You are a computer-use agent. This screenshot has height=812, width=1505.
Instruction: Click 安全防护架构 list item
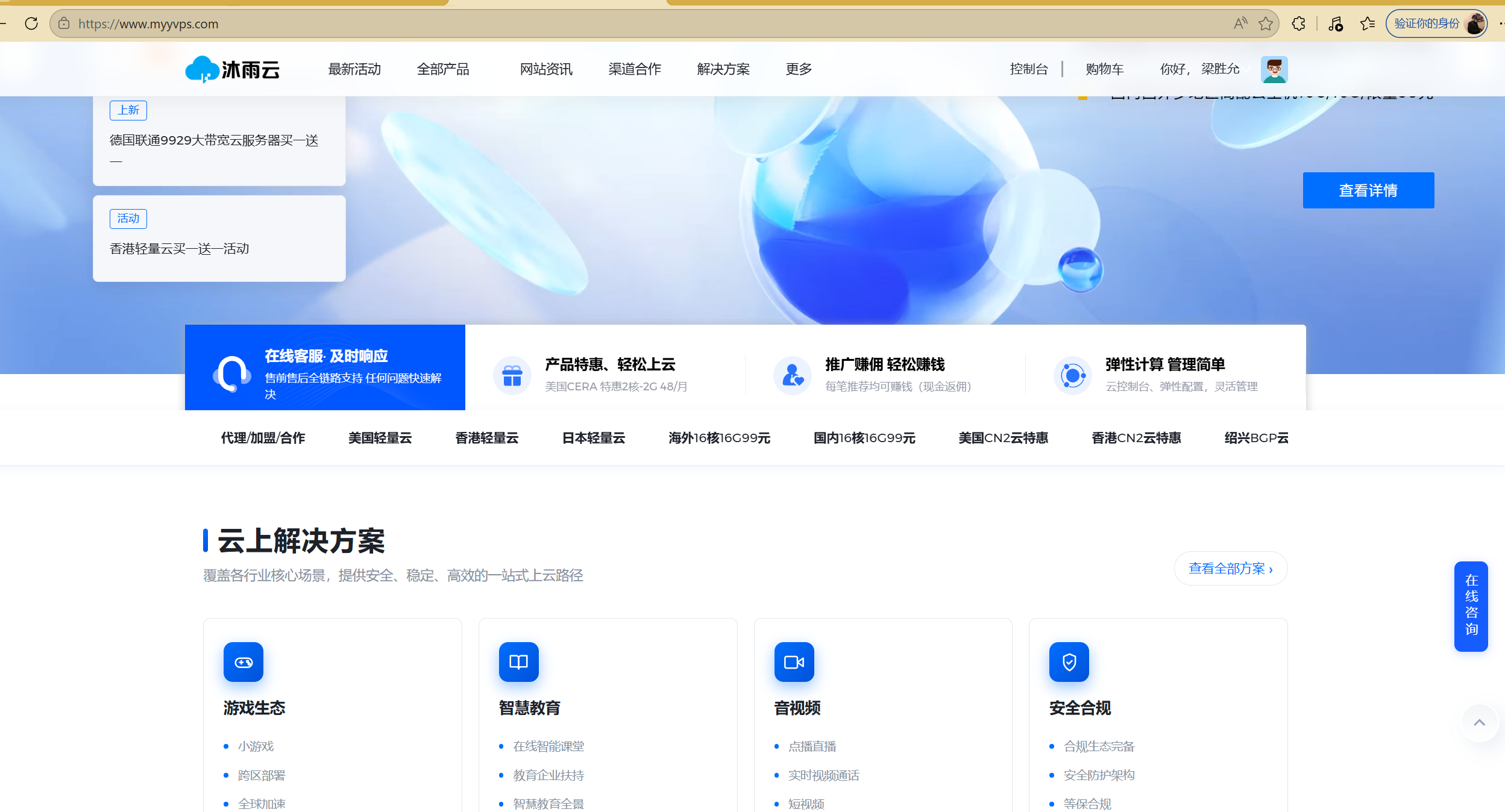point(1099,775)
